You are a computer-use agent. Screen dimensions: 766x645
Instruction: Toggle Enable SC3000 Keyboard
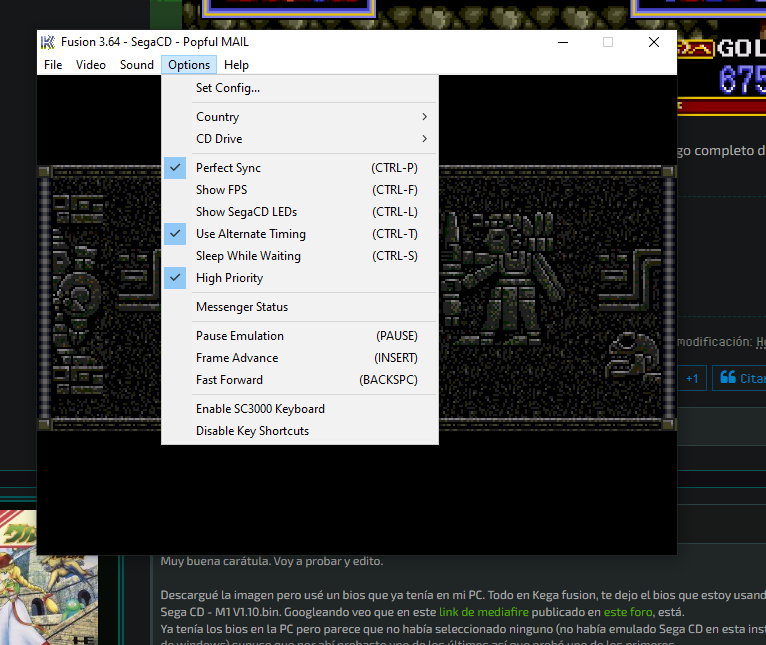300,408
